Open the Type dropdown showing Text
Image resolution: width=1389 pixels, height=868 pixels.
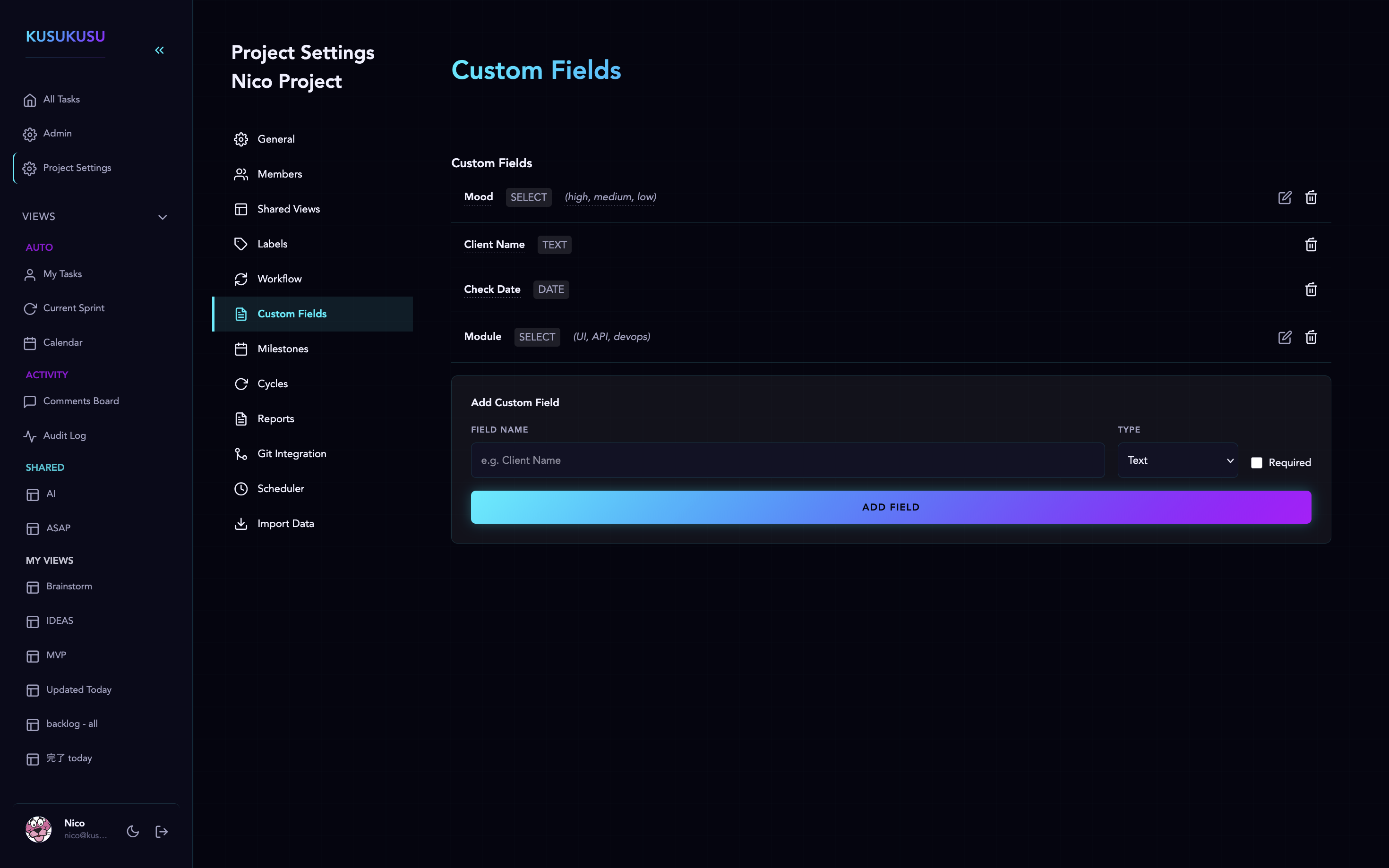coord(1178,460)
